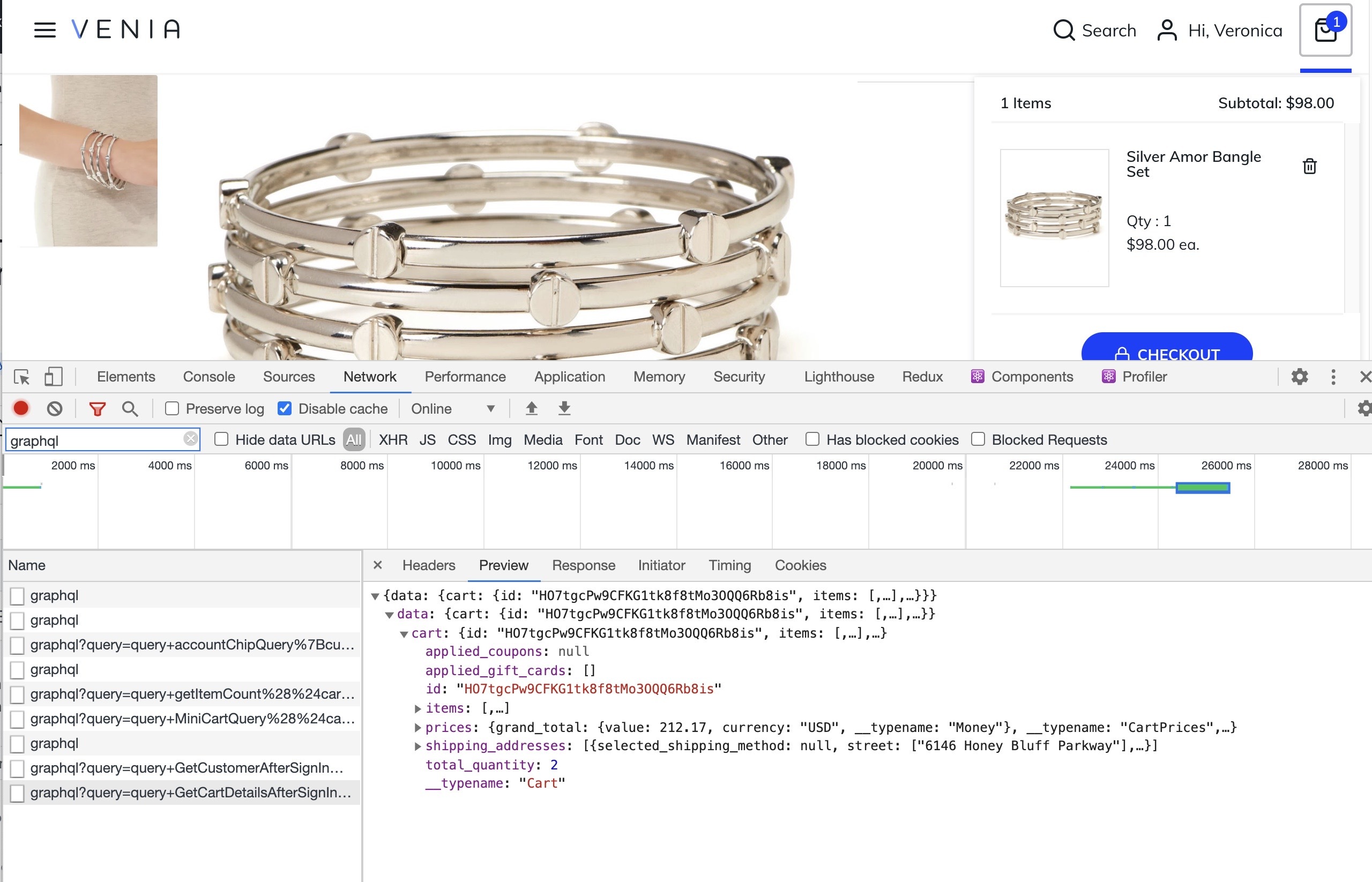Click the export HAR archive icon

click(x=563, y=408)
